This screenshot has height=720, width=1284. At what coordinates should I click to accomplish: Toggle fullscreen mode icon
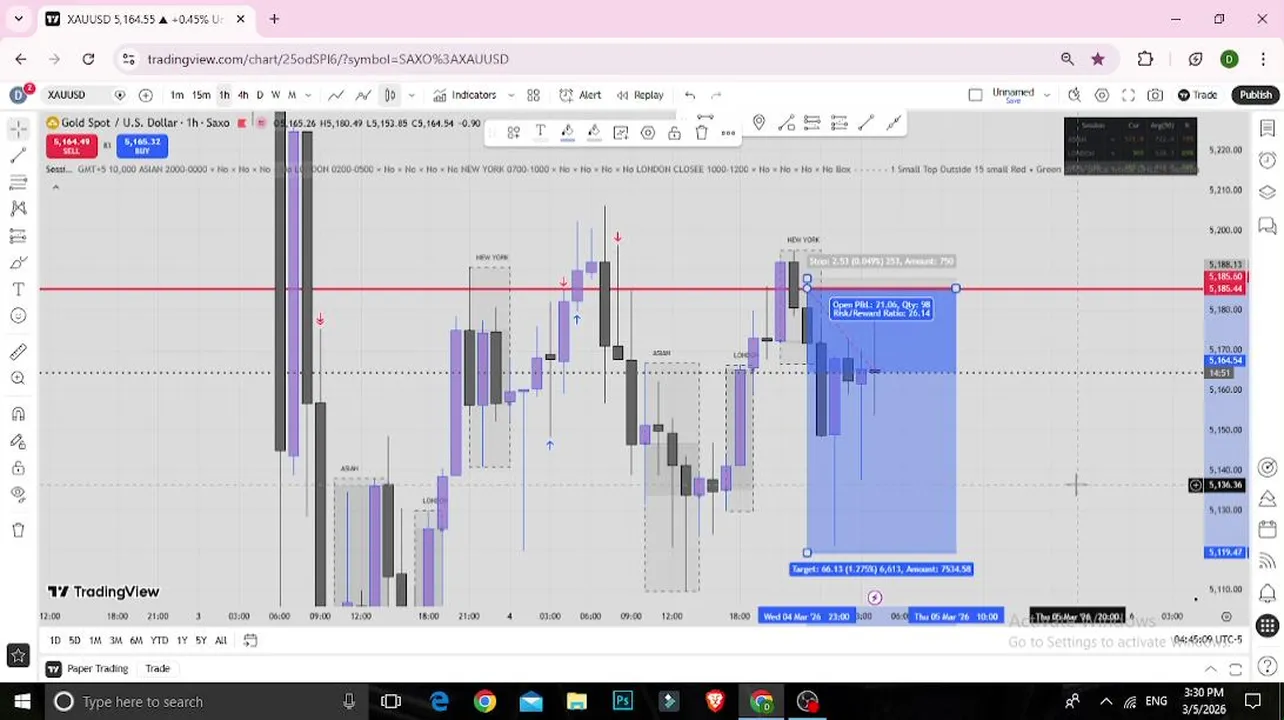point(1128,95)
